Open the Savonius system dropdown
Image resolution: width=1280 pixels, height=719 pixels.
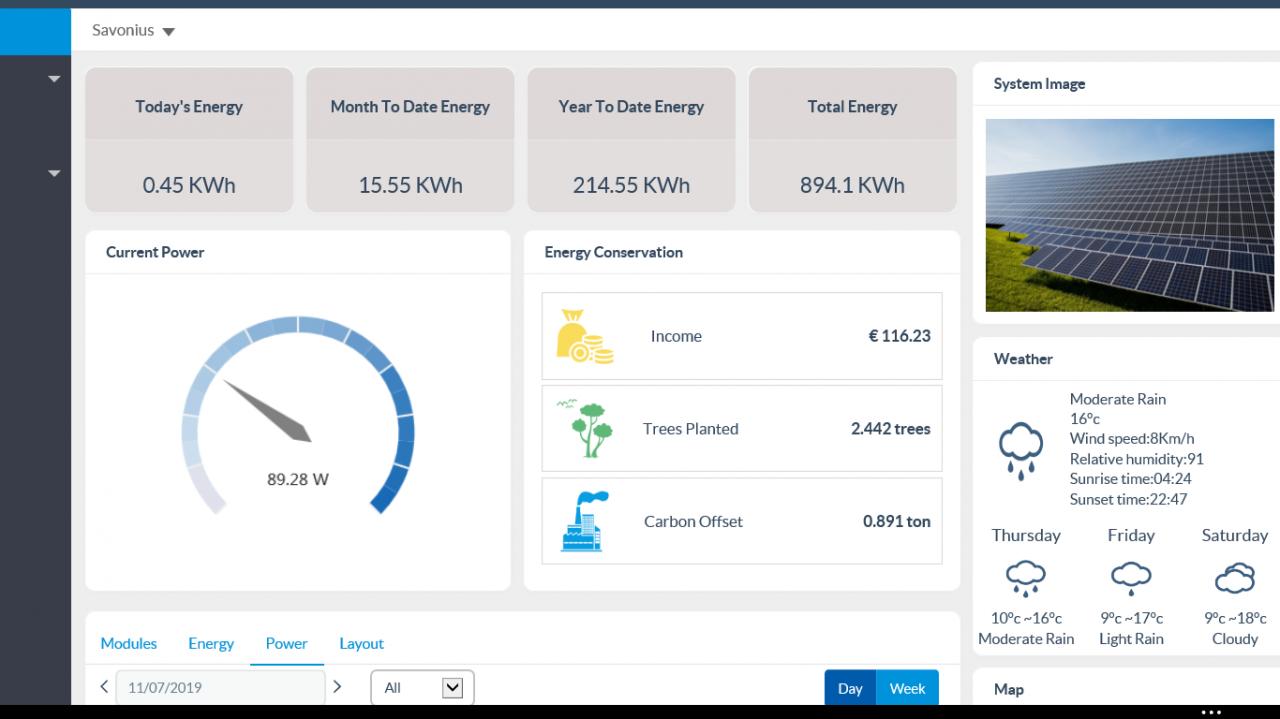133,30
